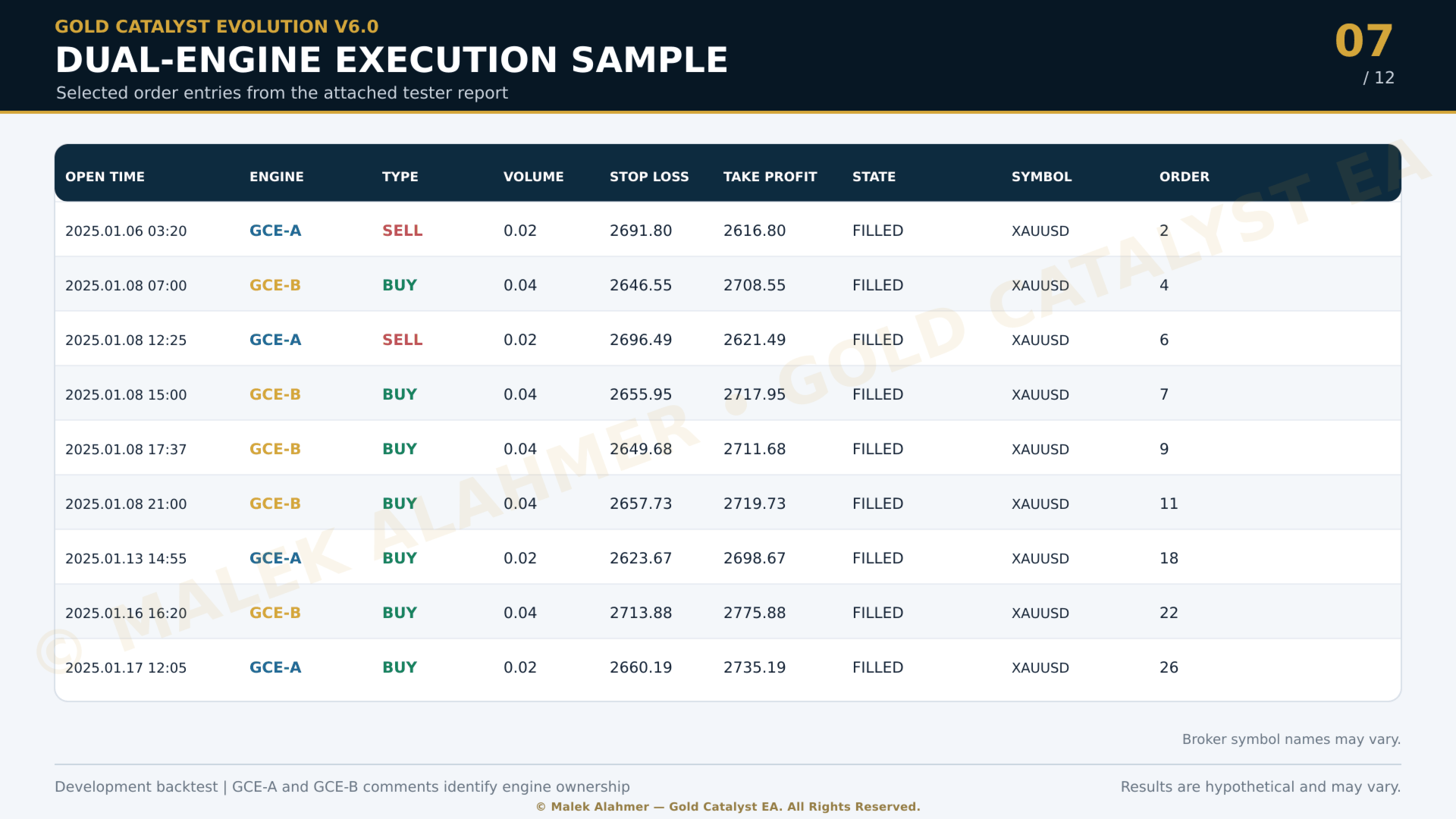
Task: Click stop loss value 2691.80
Action: click(x=641, y=231)
